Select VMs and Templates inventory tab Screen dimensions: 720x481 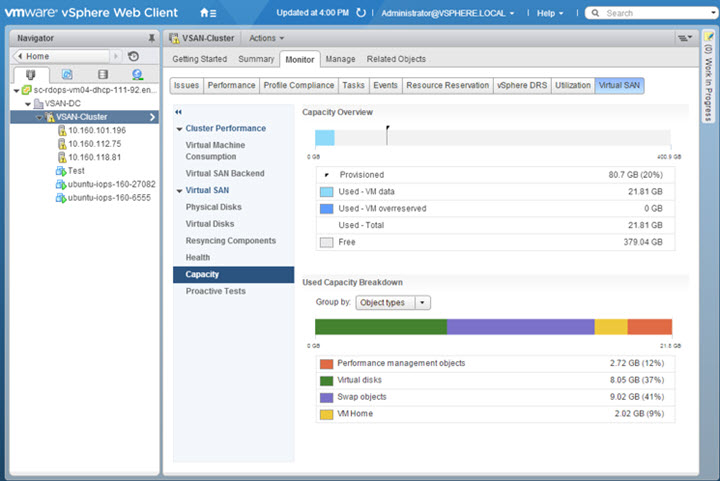point(67,74)
